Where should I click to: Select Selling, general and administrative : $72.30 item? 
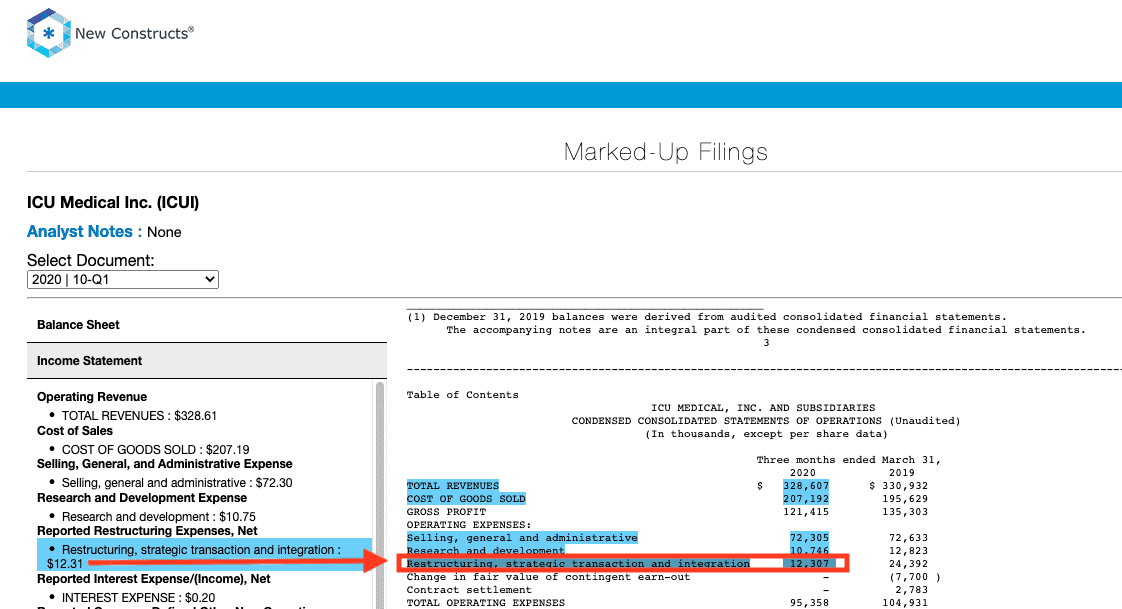tap(177, 482)
